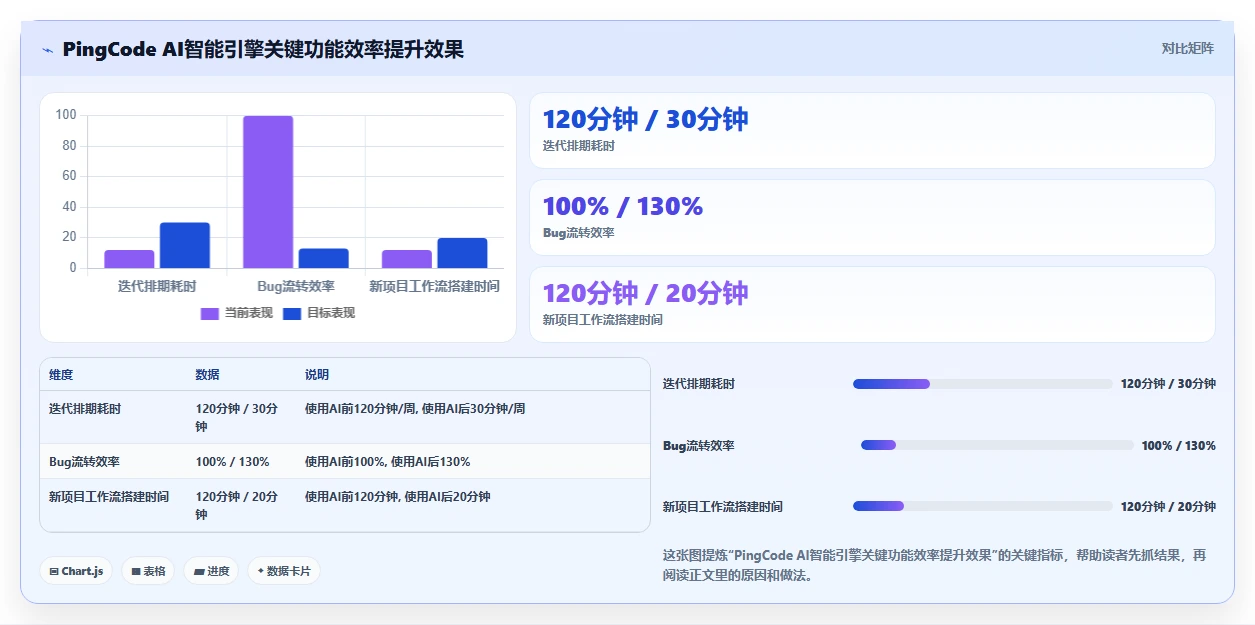Click the lightning icon beside the PingCode title
1255x625 pixels.
point(47,50)
